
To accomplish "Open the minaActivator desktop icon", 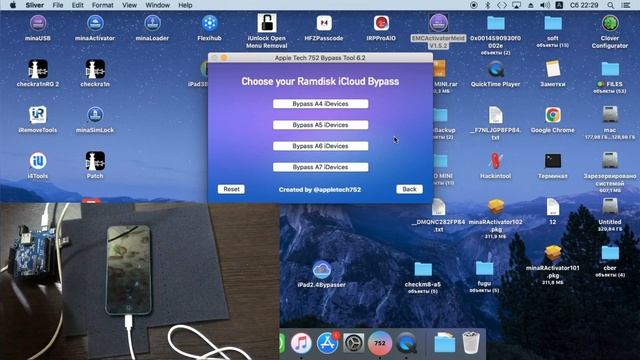I will point(95,23).
